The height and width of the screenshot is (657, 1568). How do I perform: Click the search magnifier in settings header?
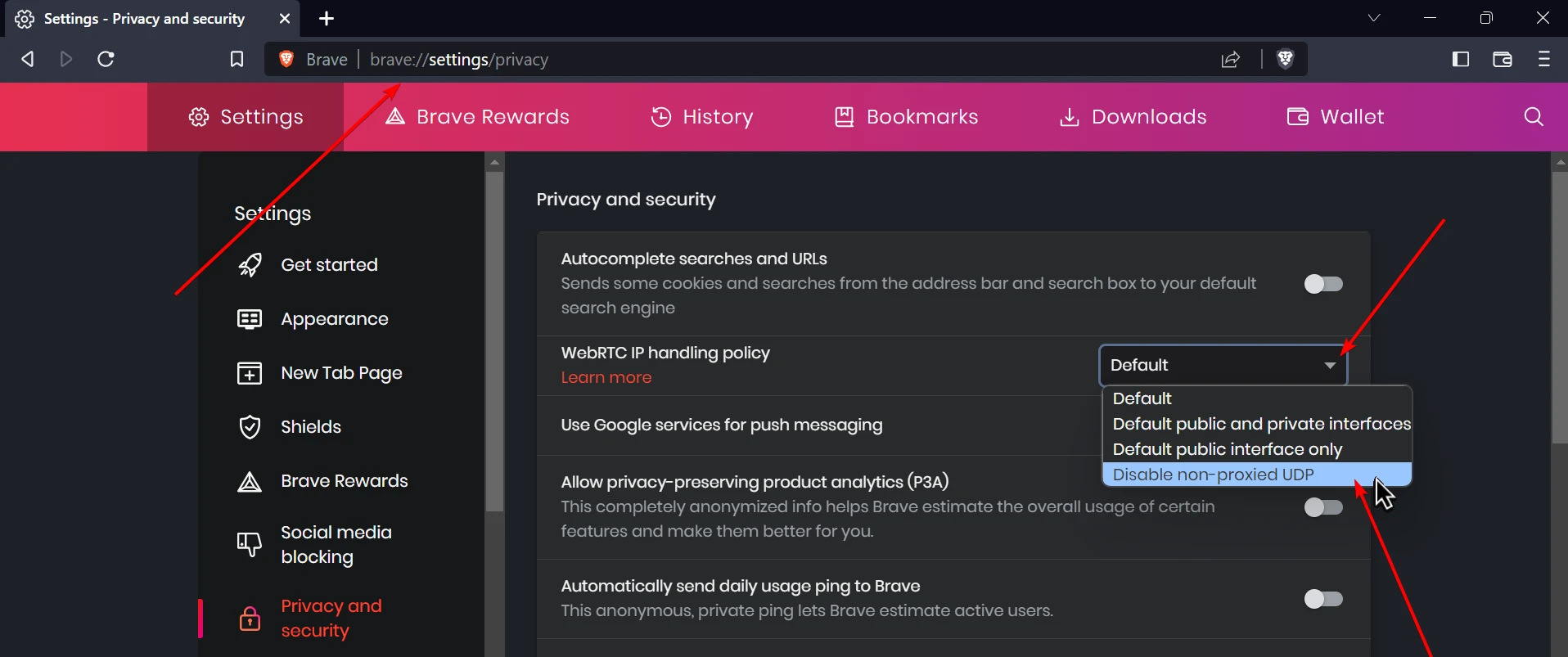(1534, 117)
